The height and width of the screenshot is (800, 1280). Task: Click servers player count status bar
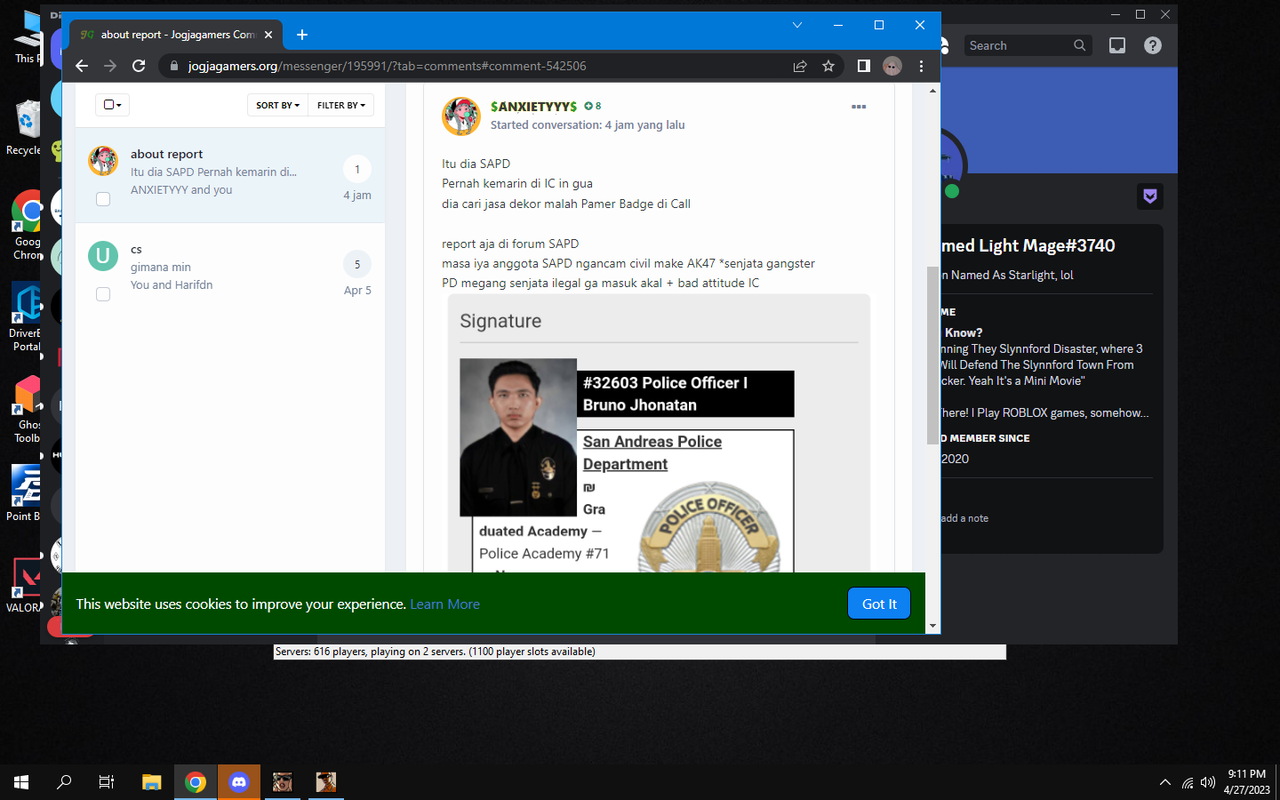click(x=639, y=652)
